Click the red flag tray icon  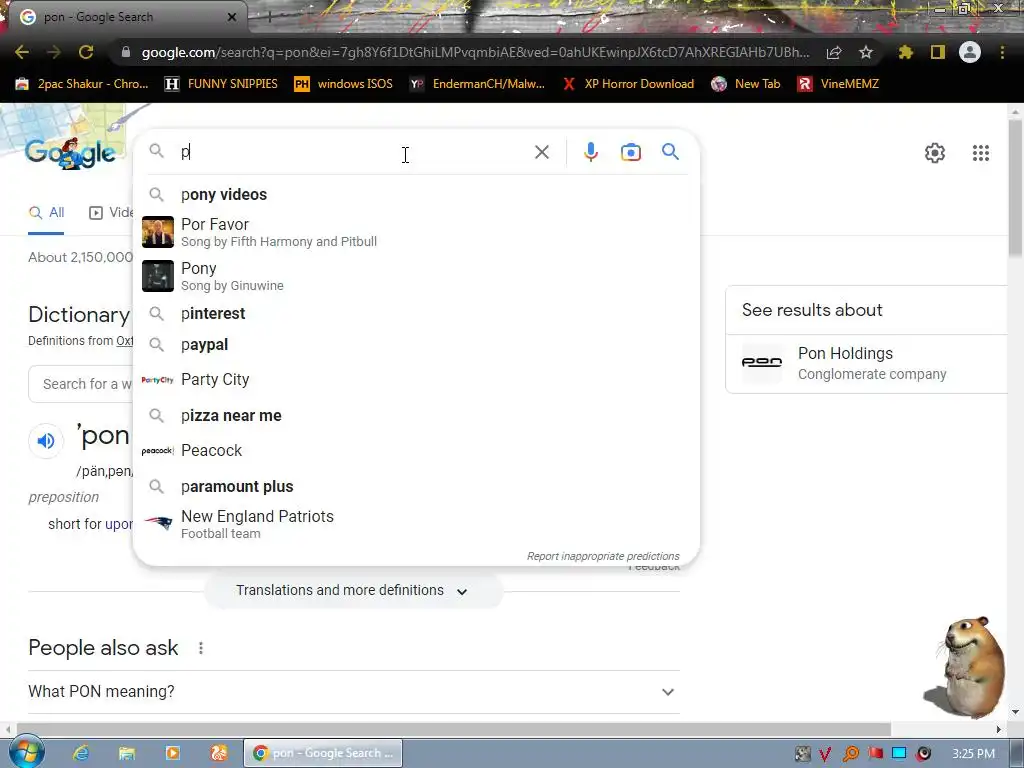875,754
